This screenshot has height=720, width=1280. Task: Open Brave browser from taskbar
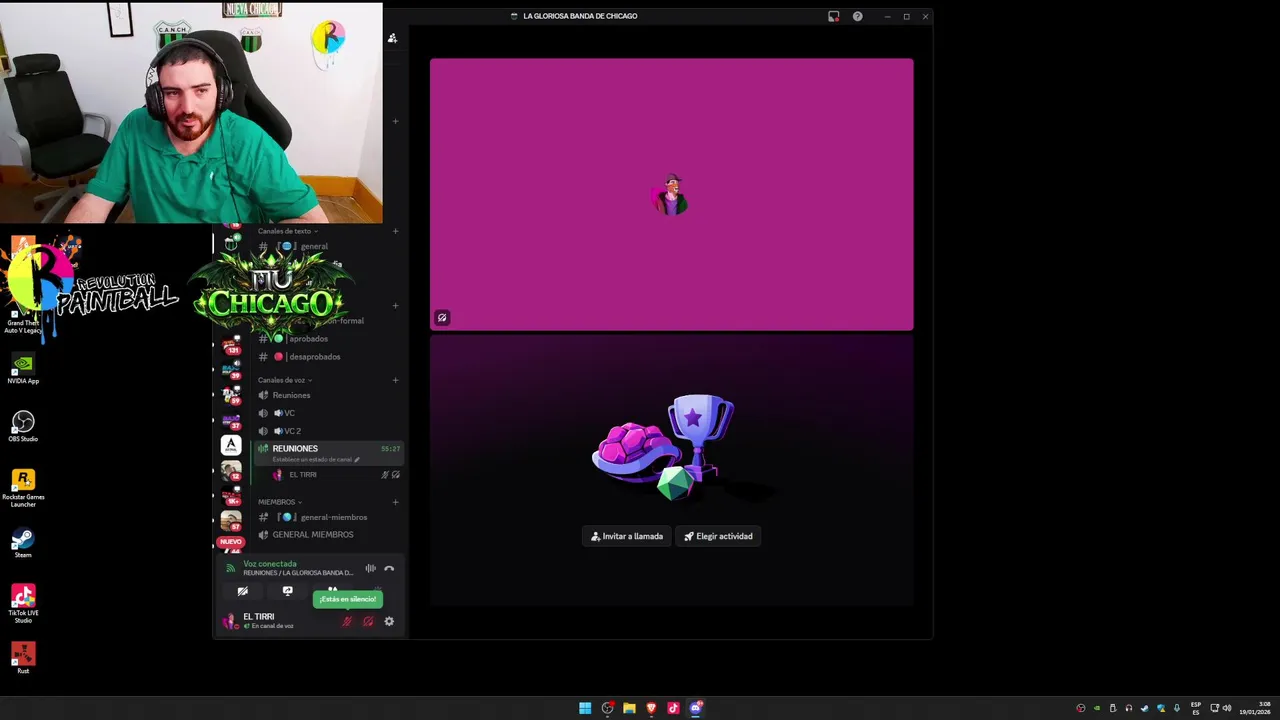tap(651, 708)
